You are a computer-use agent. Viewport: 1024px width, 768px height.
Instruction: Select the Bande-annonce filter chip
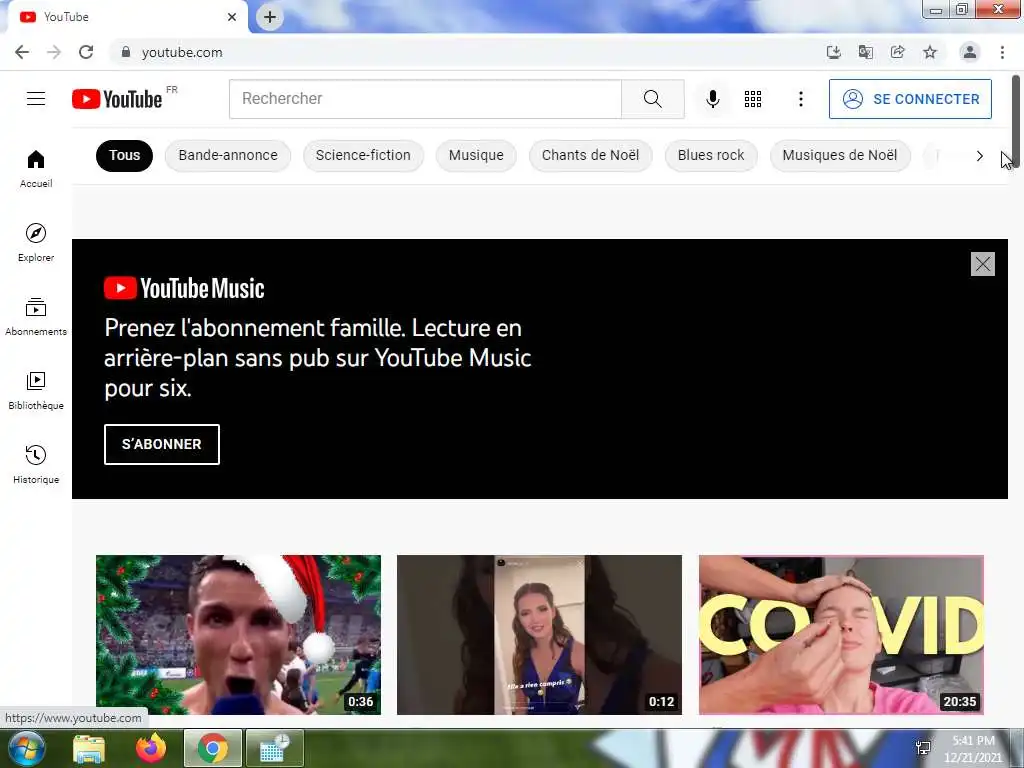(228, 155)
